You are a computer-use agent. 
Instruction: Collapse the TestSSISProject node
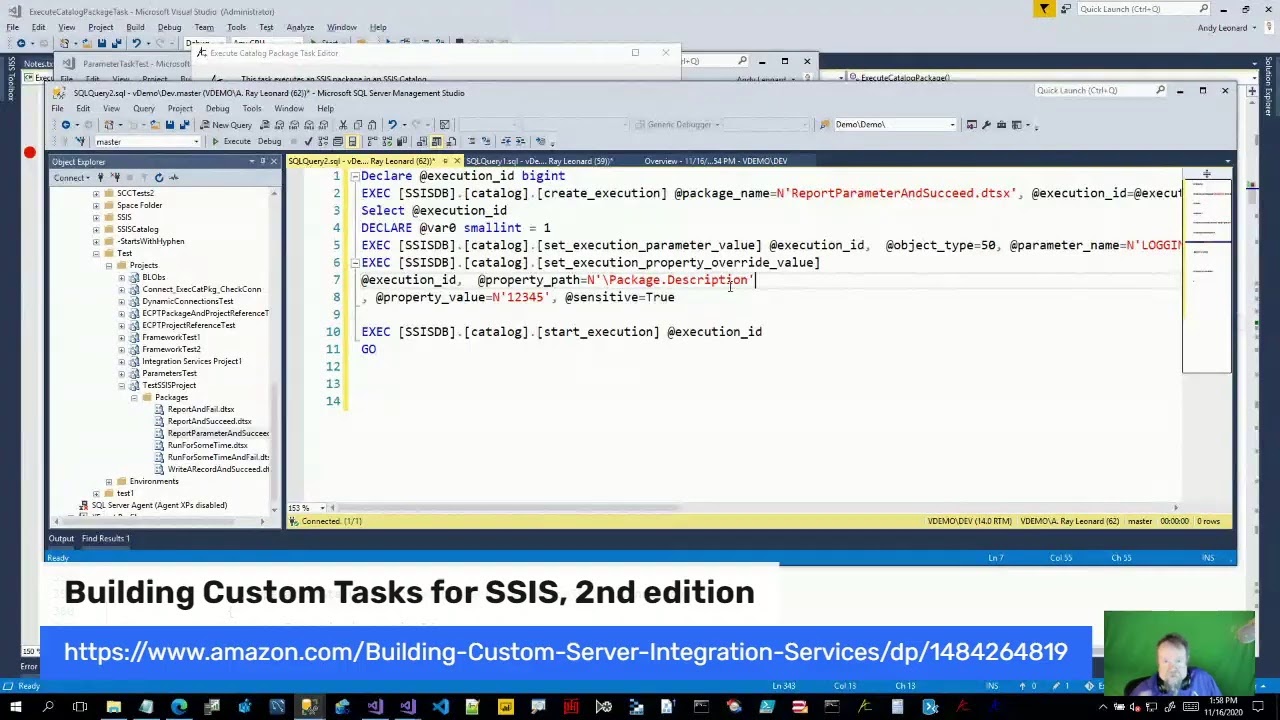(x=121, y=385)
